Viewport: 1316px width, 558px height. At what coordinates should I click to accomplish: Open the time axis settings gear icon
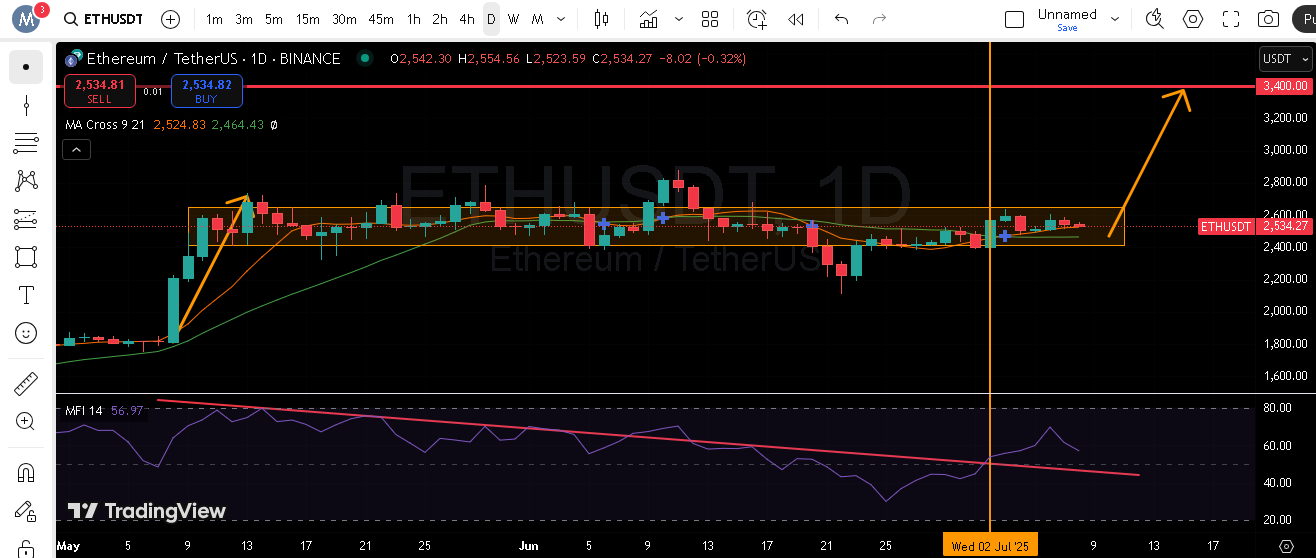[1286, 546]
